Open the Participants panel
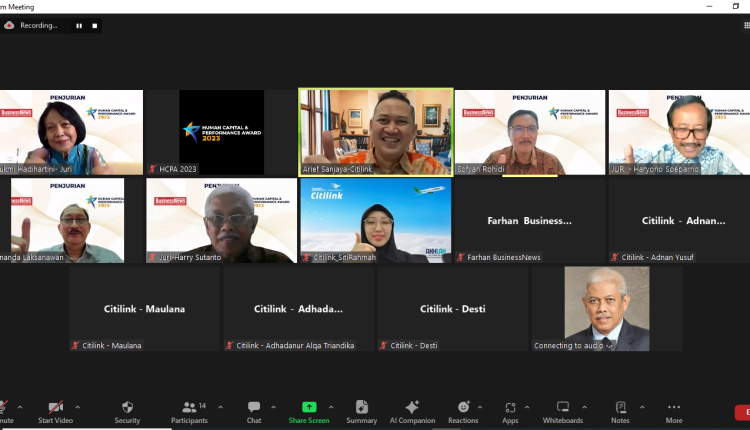Image resolution: width=750 pixels, height=430 pixels. [188, 411]
